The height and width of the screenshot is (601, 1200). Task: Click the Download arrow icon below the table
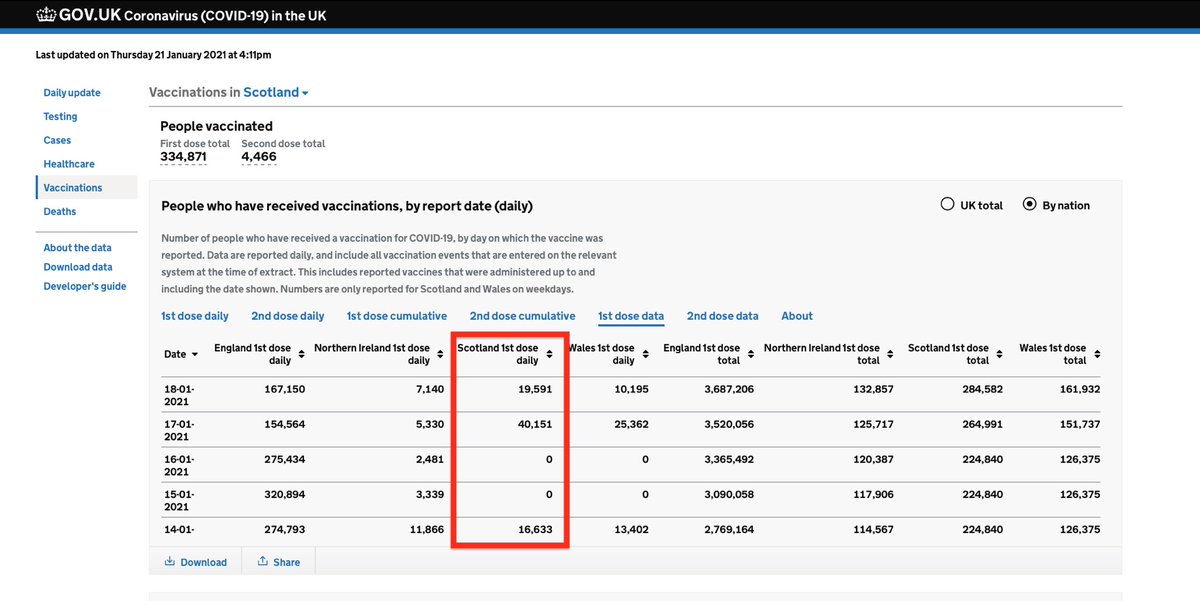[x=170, y=562]
